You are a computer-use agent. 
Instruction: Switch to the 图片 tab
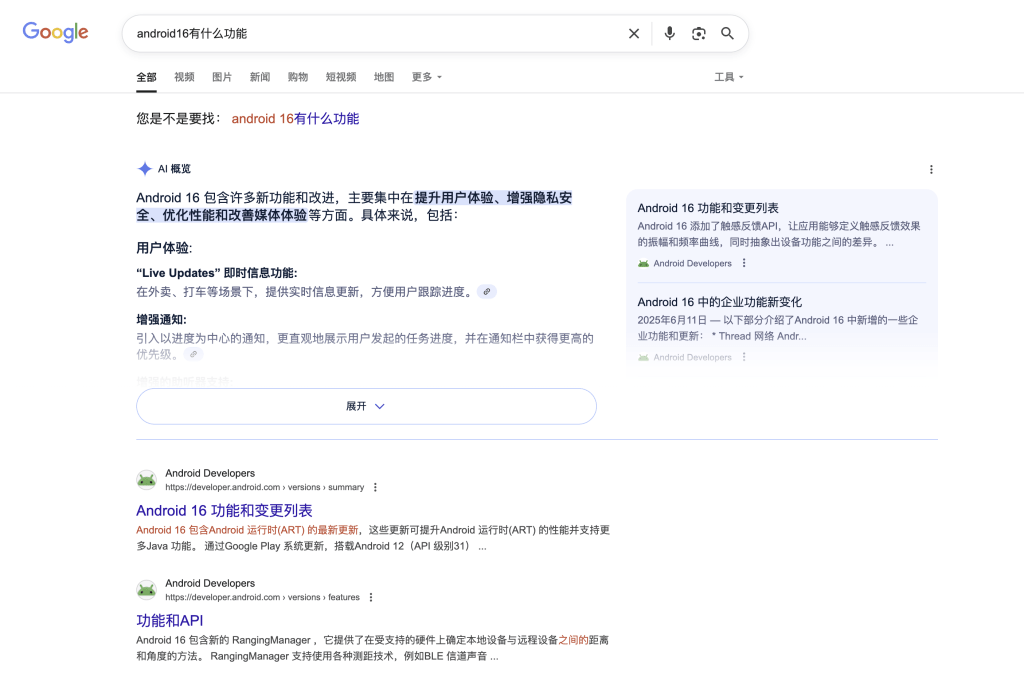(222, 77)
